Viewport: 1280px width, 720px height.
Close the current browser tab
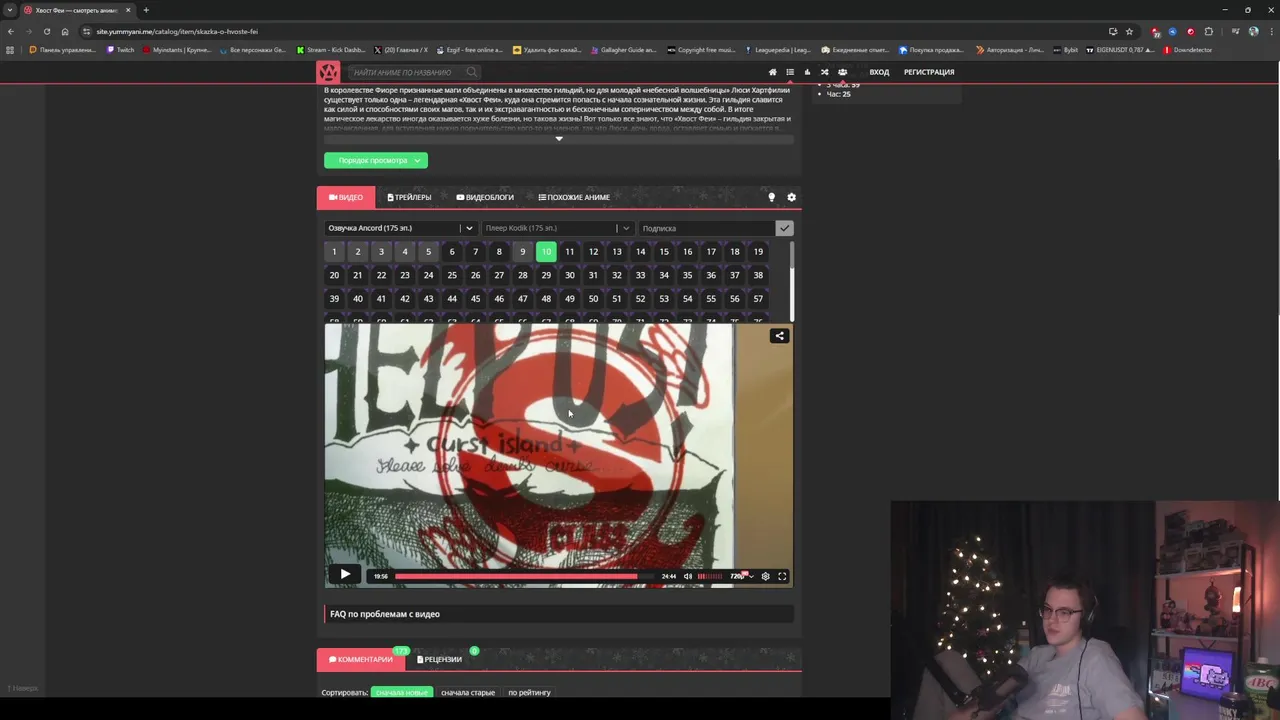[x=128, y=10]
